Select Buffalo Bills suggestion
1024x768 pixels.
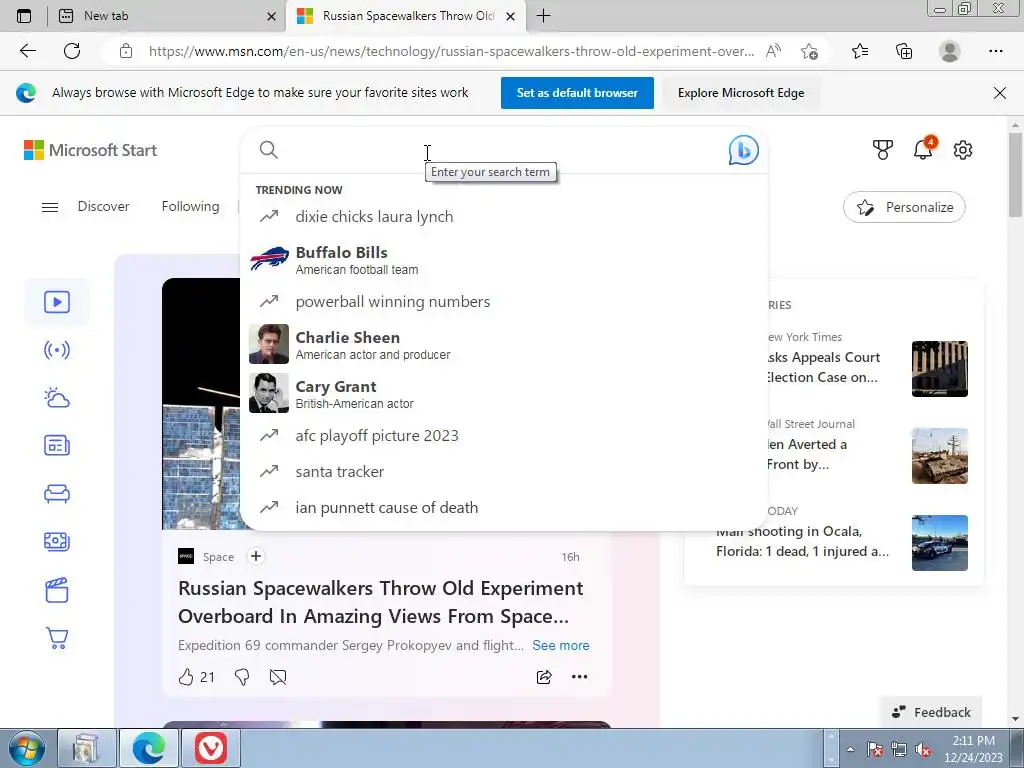point(504,260)
